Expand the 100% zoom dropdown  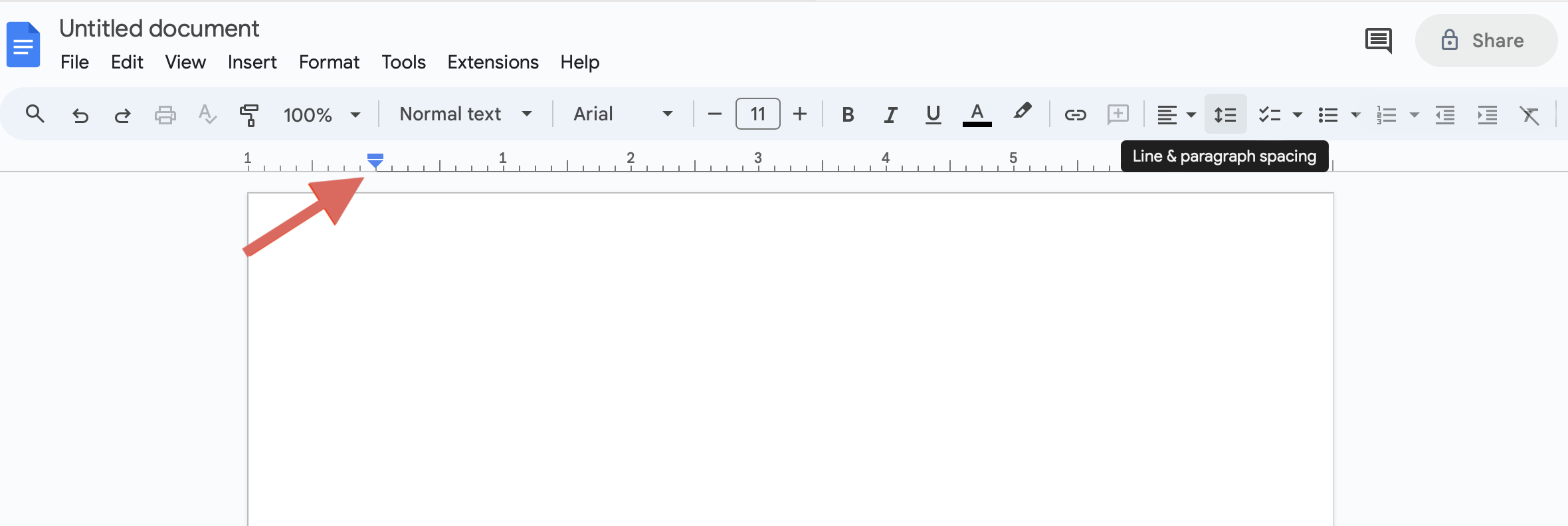pyautogui.click(x=322, y=114)
